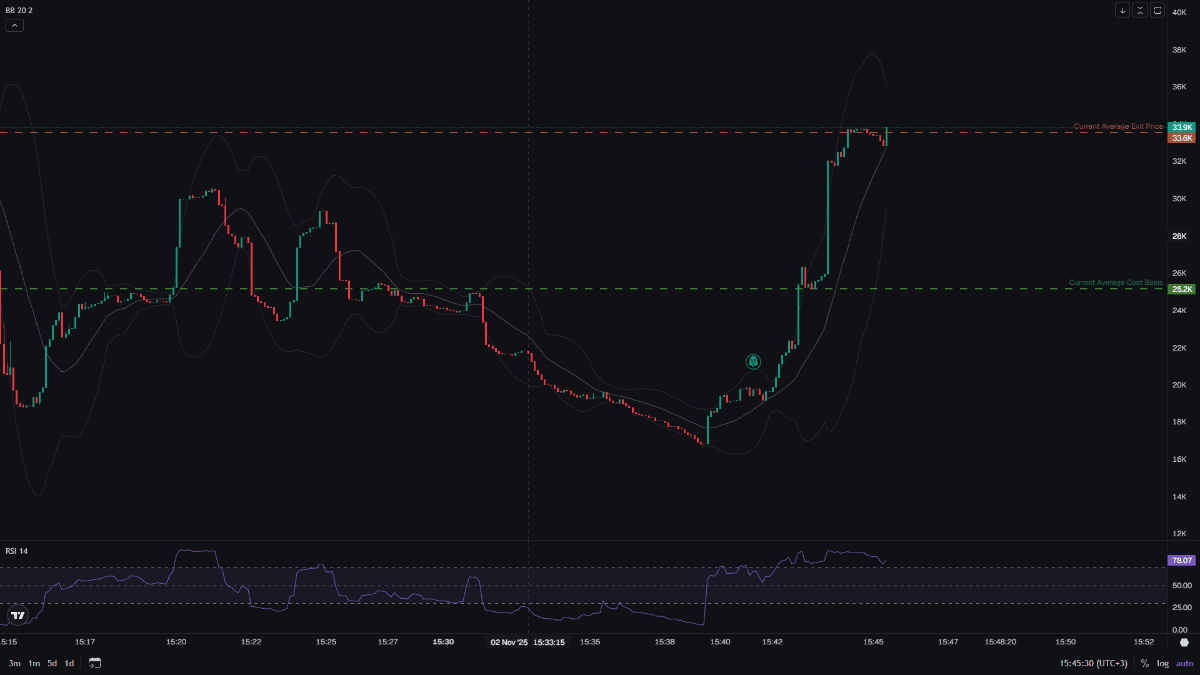Image resolution: width=1200 pixels, height=675 pixels.
Task: Open the timezone menu showing UTC+3
Action: point(1094,663)
